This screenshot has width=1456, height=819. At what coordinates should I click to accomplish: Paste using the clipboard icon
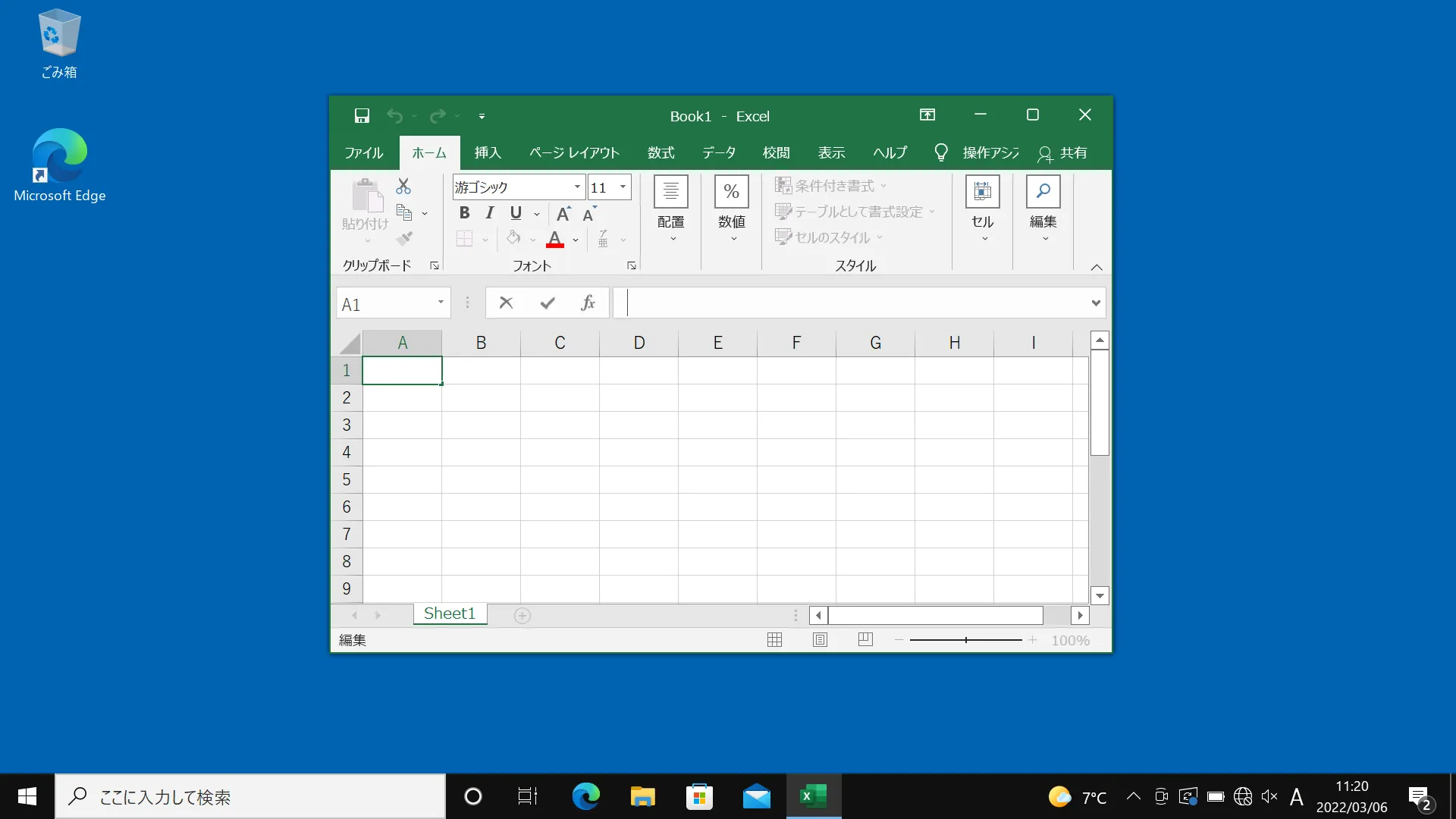pos(366,197)
